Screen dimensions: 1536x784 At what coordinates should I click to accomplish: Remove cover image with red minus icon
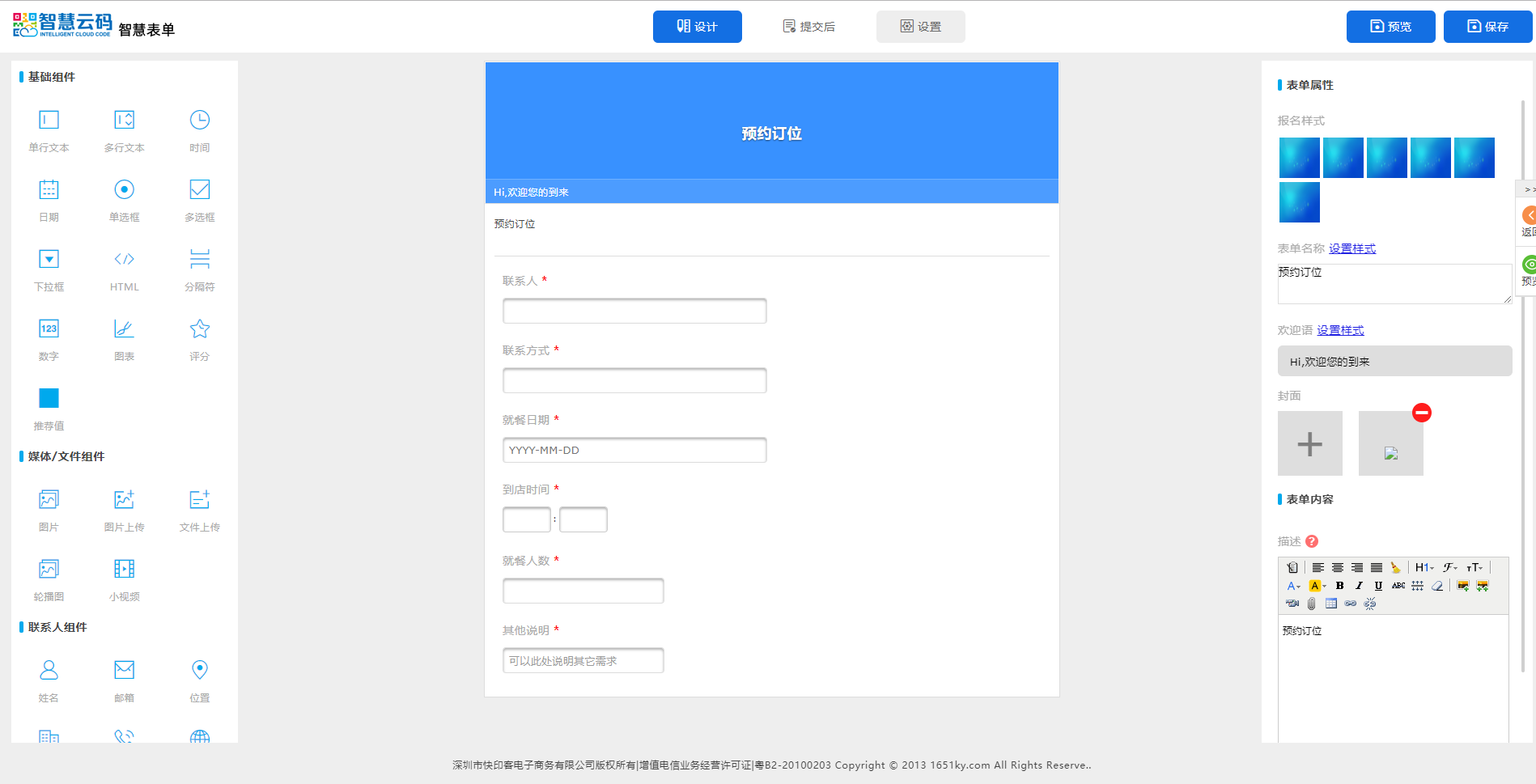click(1421, 413)
